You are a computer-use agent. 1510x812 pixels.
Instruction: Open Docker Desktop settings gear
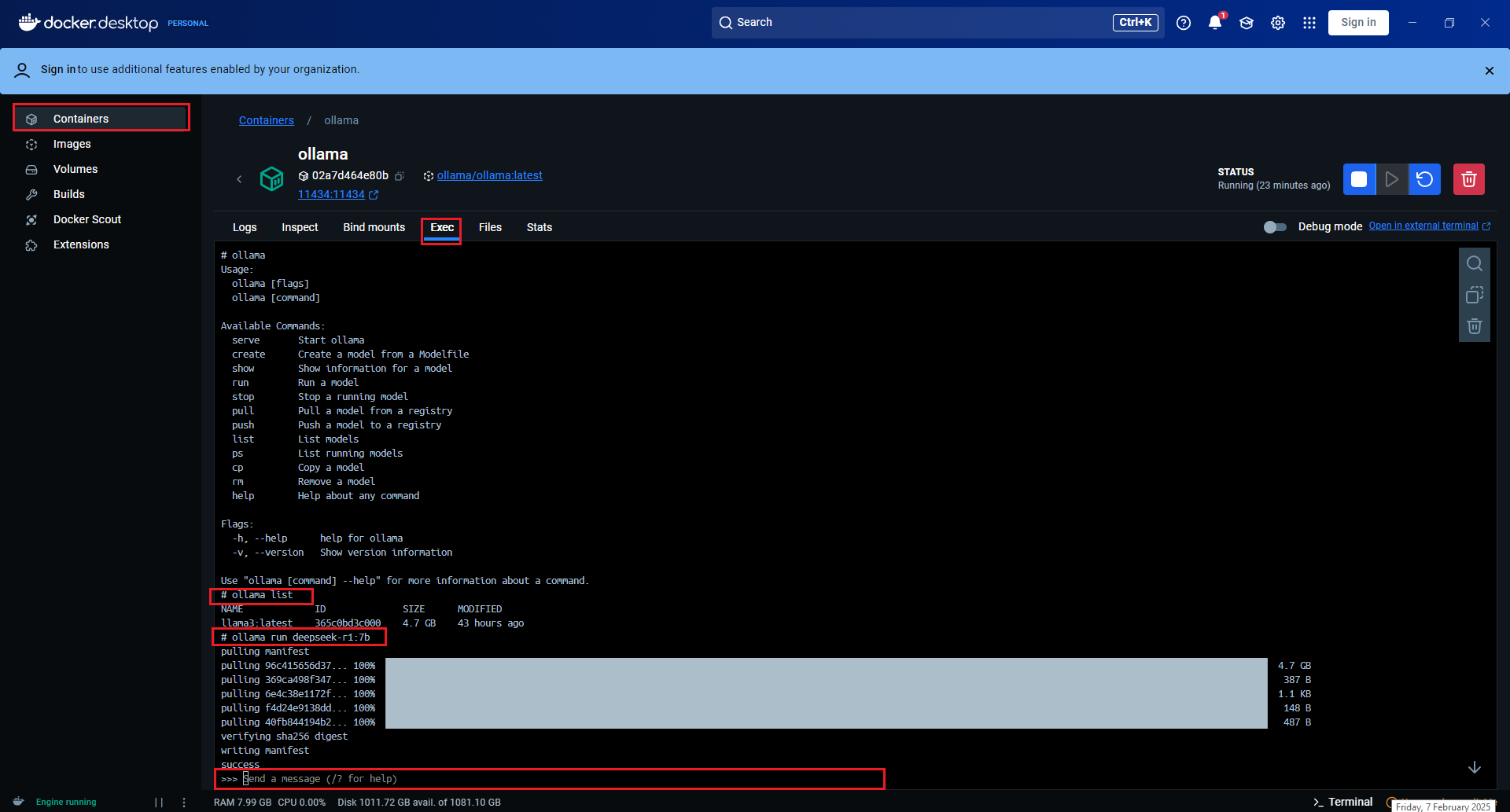1276,23
